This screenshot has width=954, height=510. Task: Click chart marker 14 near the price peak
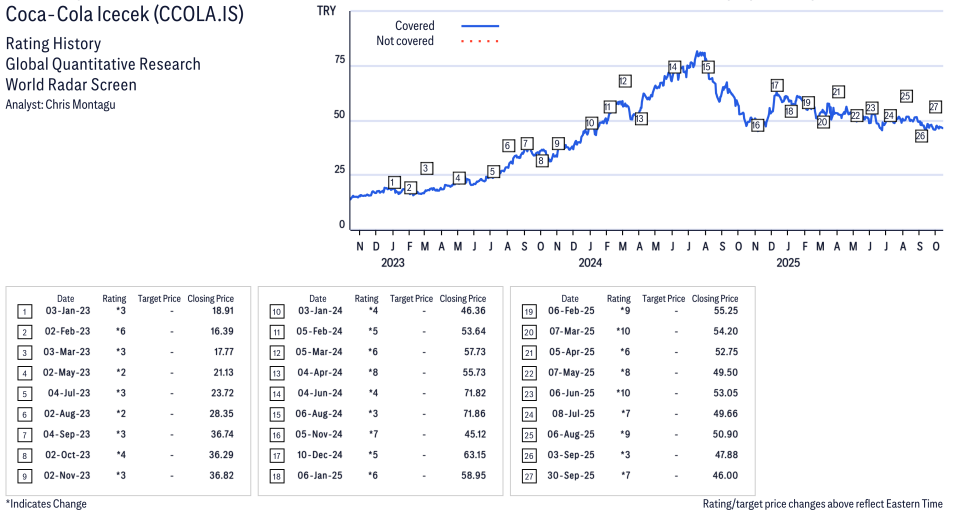click(674, 67)
